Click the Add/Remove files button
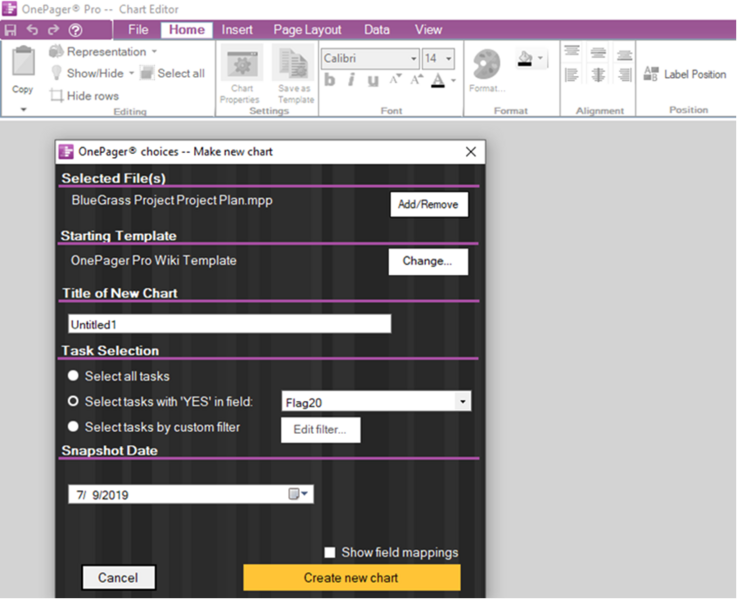Screen dimensions: 737x599 (429, 205)
